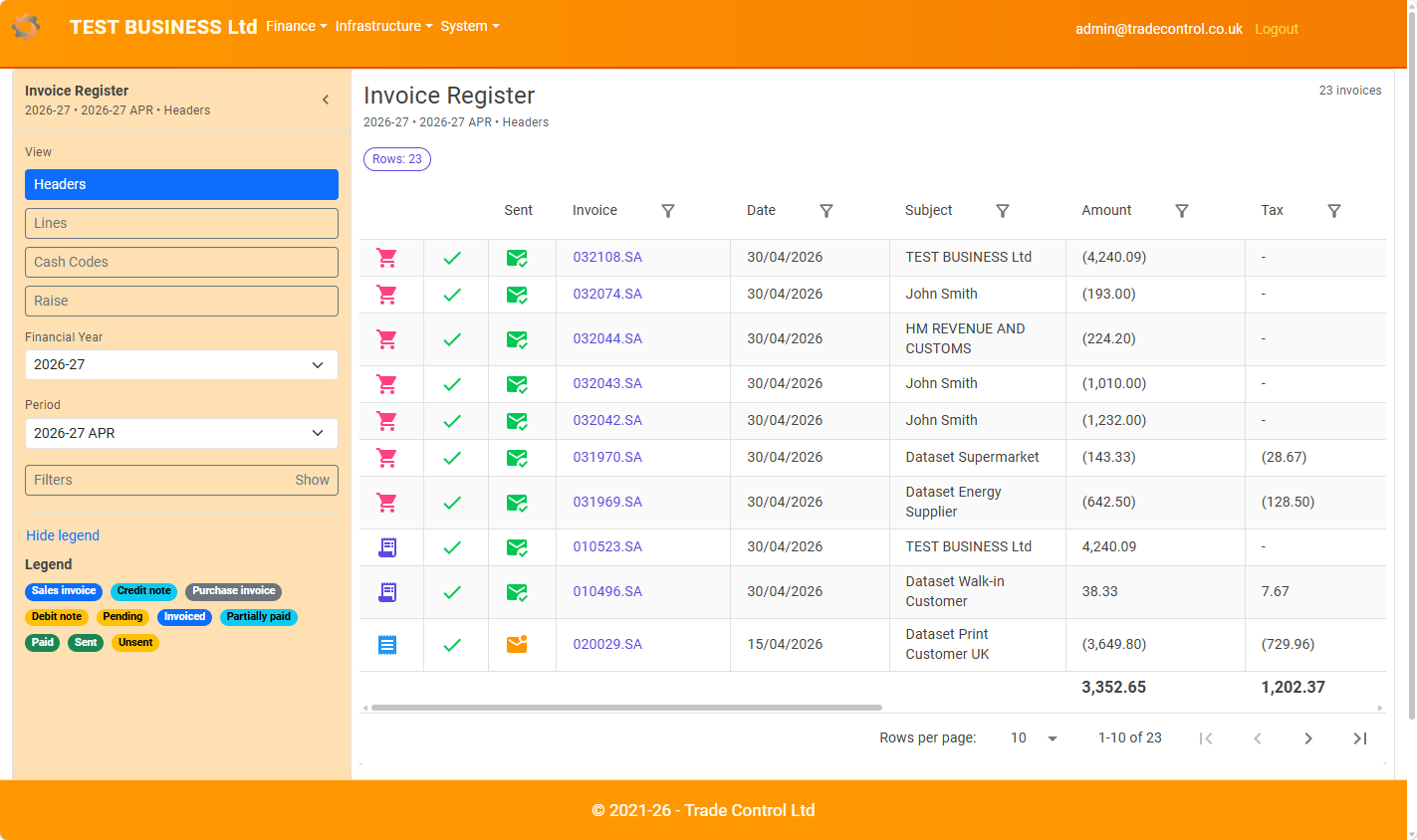Open the System menu
This screenshot has height=840, width=1417.
point(470,26)
